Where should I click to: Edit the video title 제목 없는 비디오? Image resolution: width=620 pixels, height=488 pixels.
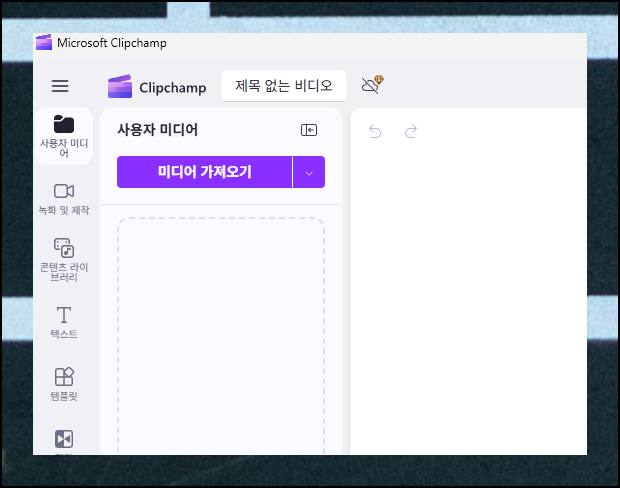(284, 85)
